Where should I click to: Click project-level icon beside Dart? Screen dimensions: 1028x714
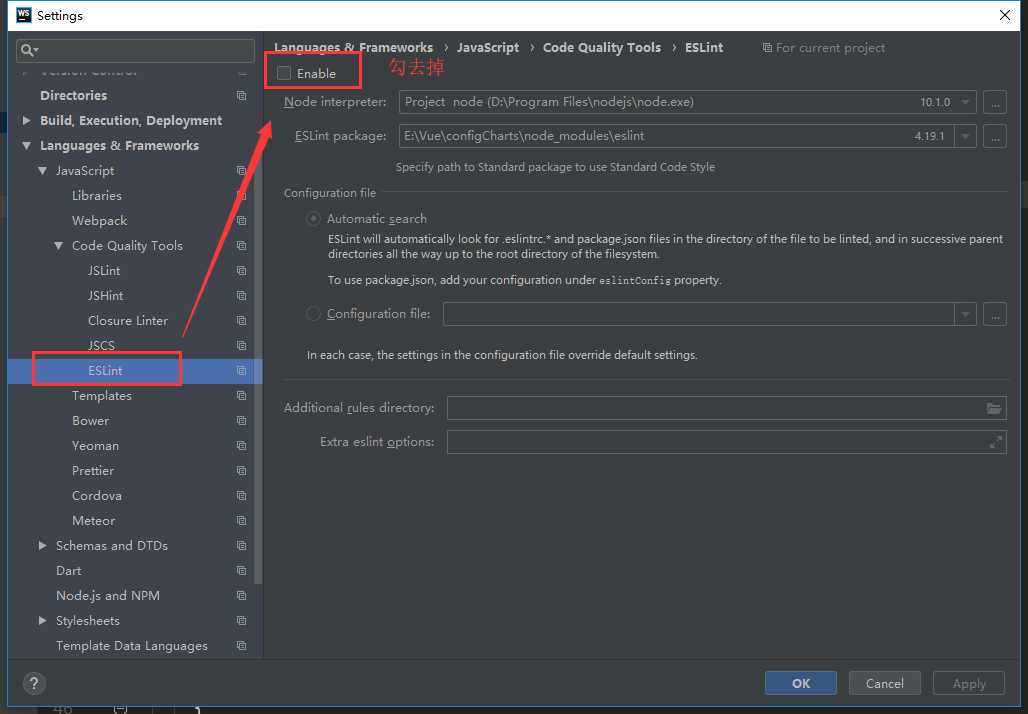click(241, 570)
